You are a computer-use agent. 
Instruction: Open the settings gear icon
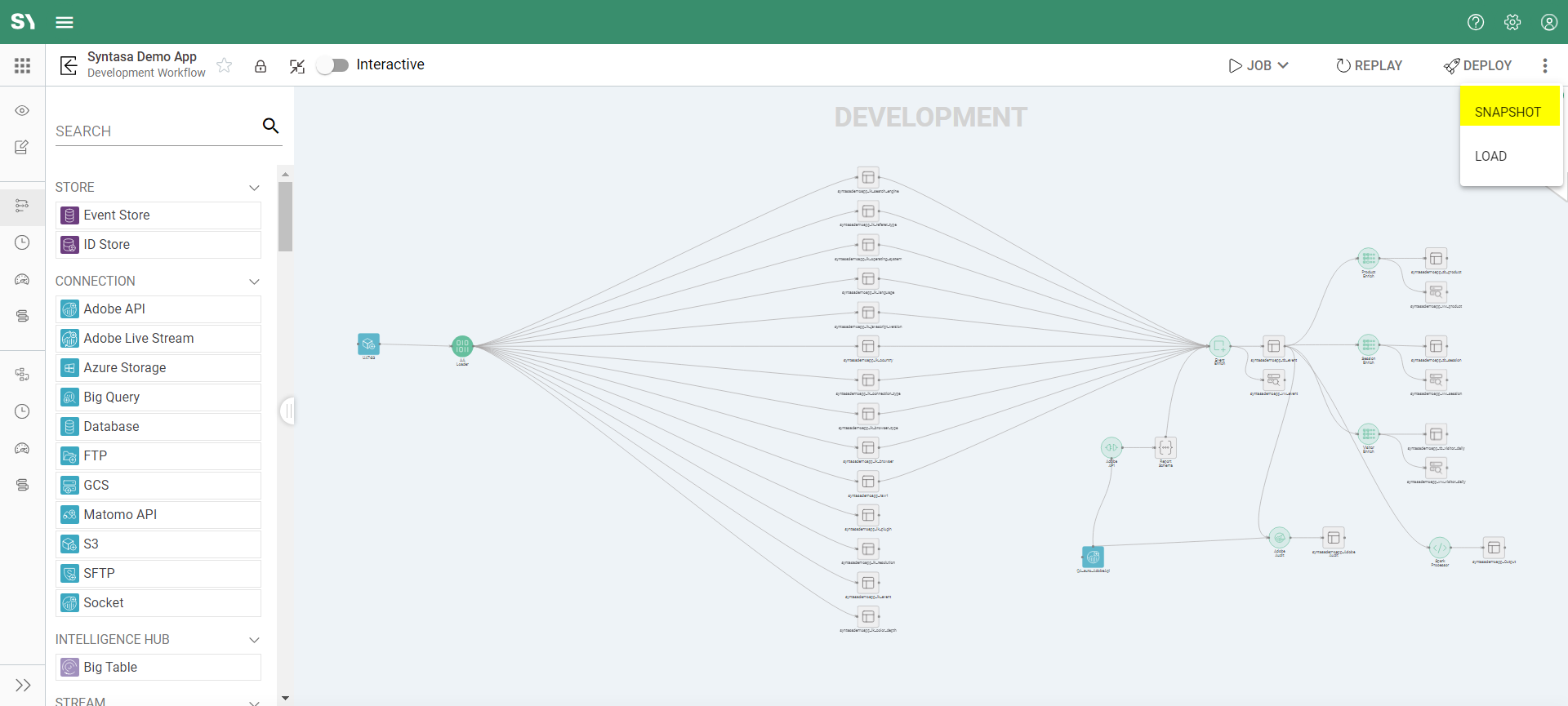[1512, 22]
